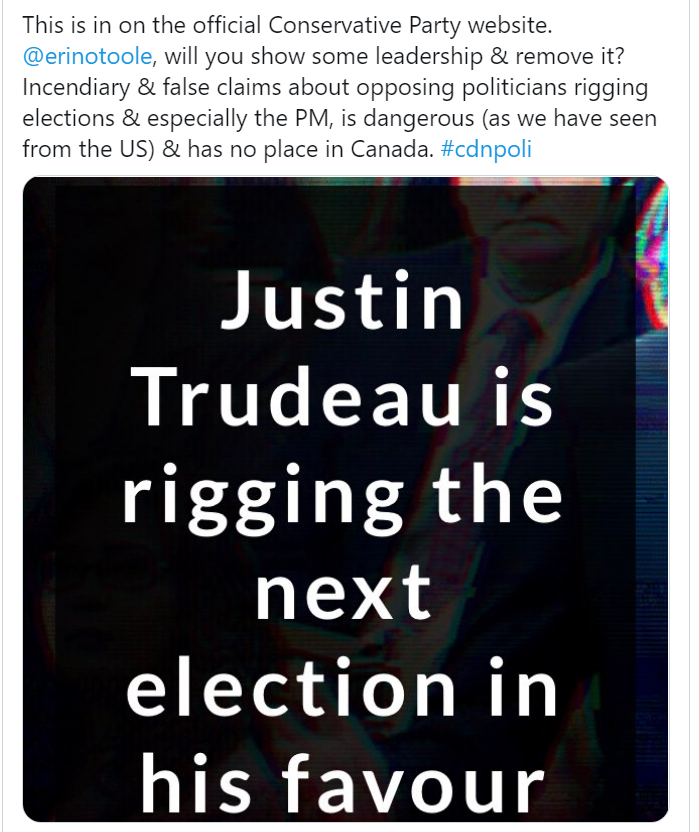Click '(as we have seen' text in tweet
This screenshot has width=699, height=832.
coord(569,118)
